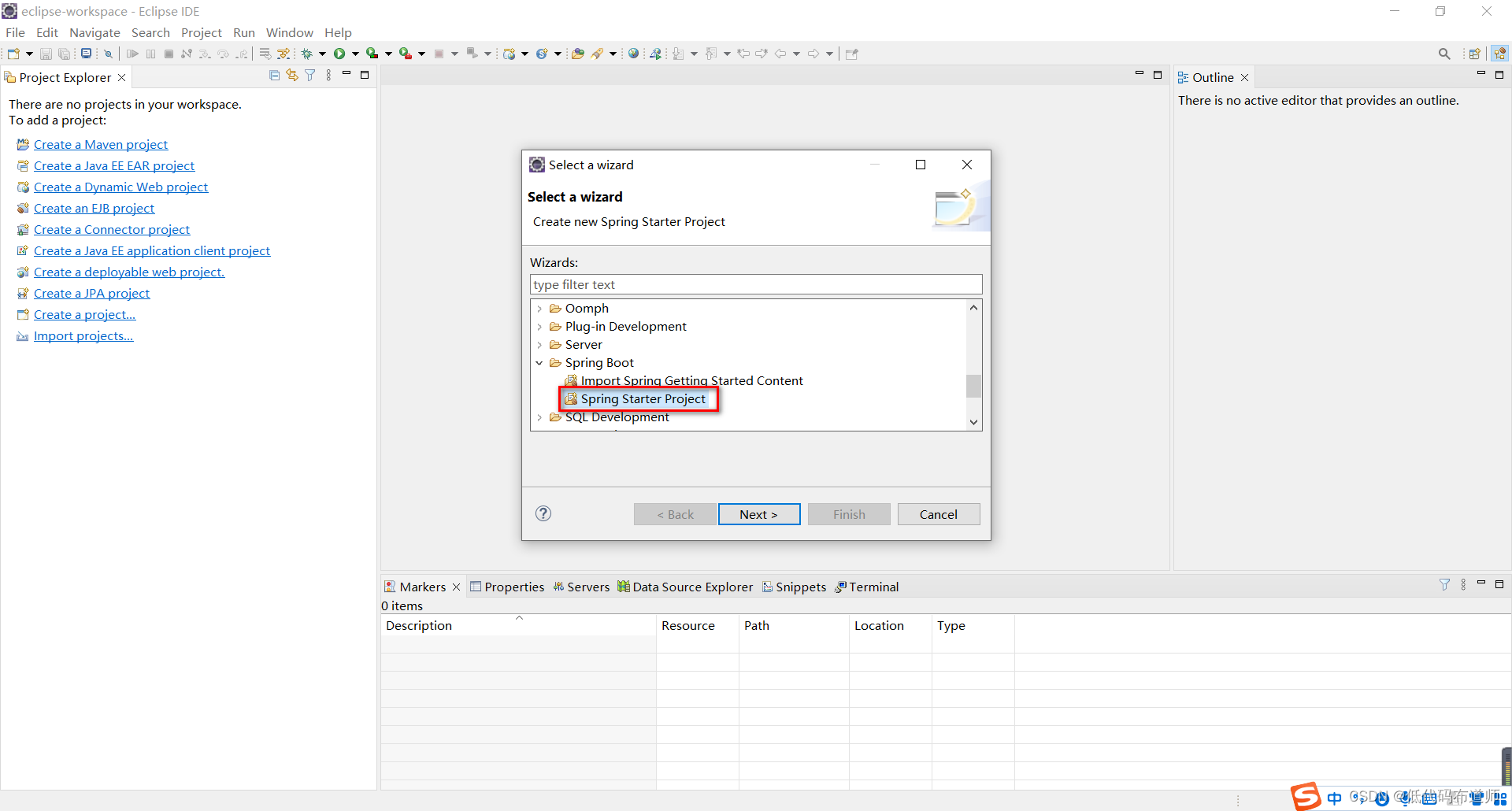This screenshot has width=1512, height=811.
Task: Click the Next button in wizard
Action: pos(759,514)
